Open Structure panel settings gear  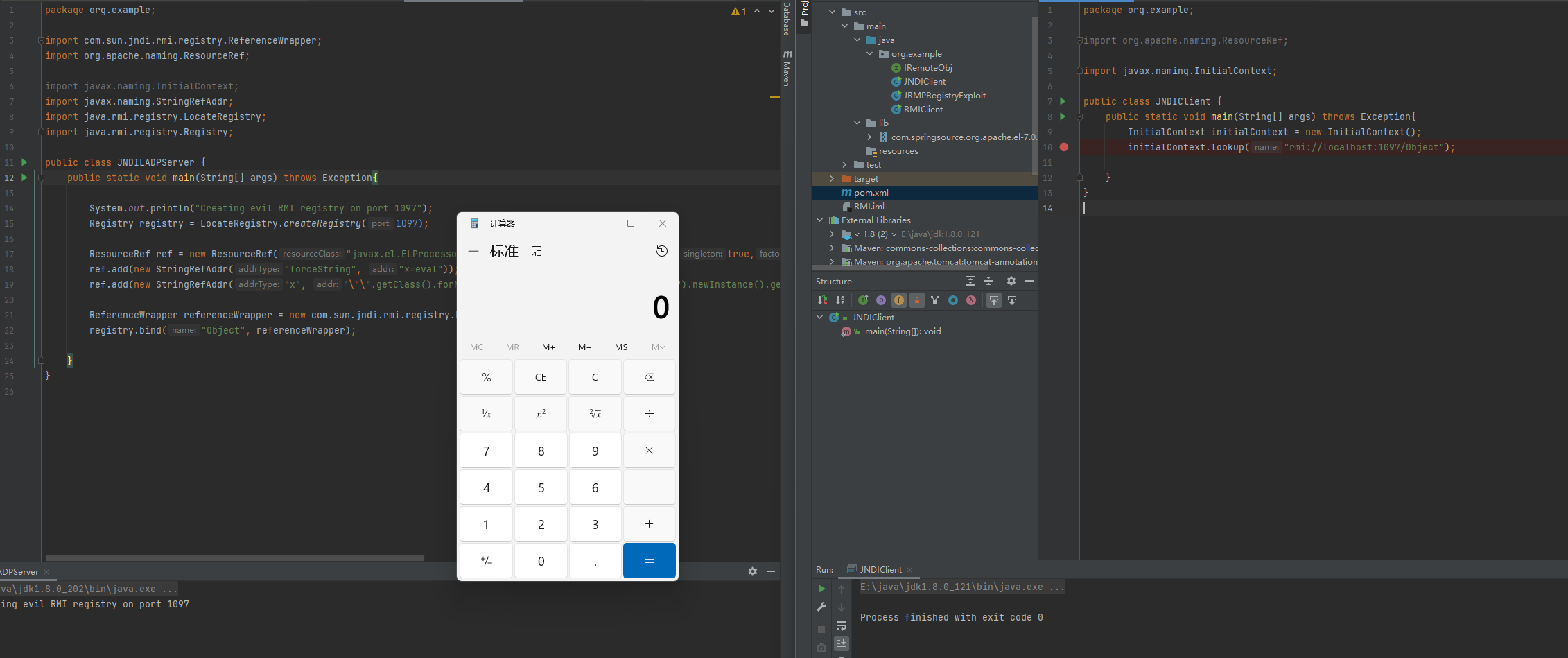click(1011, 281)
